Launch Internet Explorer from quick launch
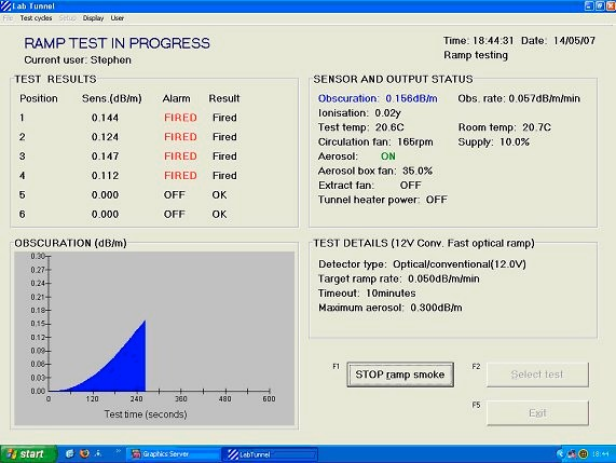Viewport: 616px width, 463px height. click(x=70, y=454)
